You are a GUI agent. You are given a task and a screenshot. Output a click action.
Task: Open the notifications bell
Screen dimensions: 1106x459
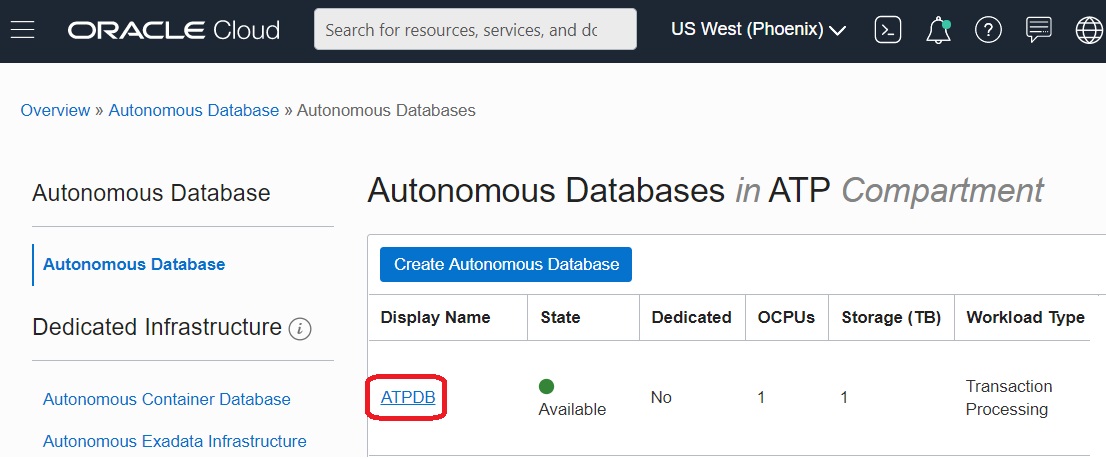click(938, 30)
